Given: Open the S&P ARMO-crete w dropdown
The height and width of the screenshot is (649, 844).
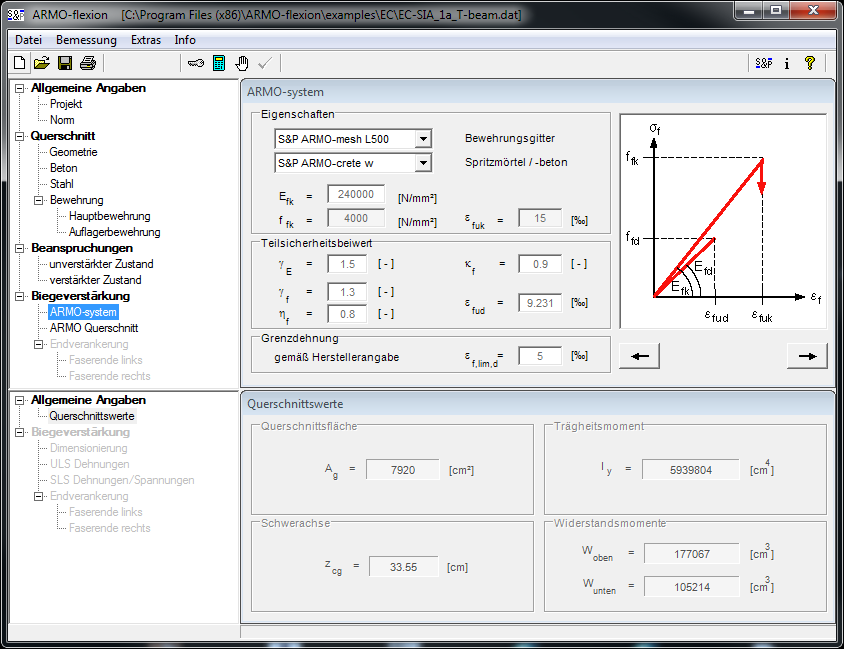Looking at the screenshot, I should tap(423, 162).
